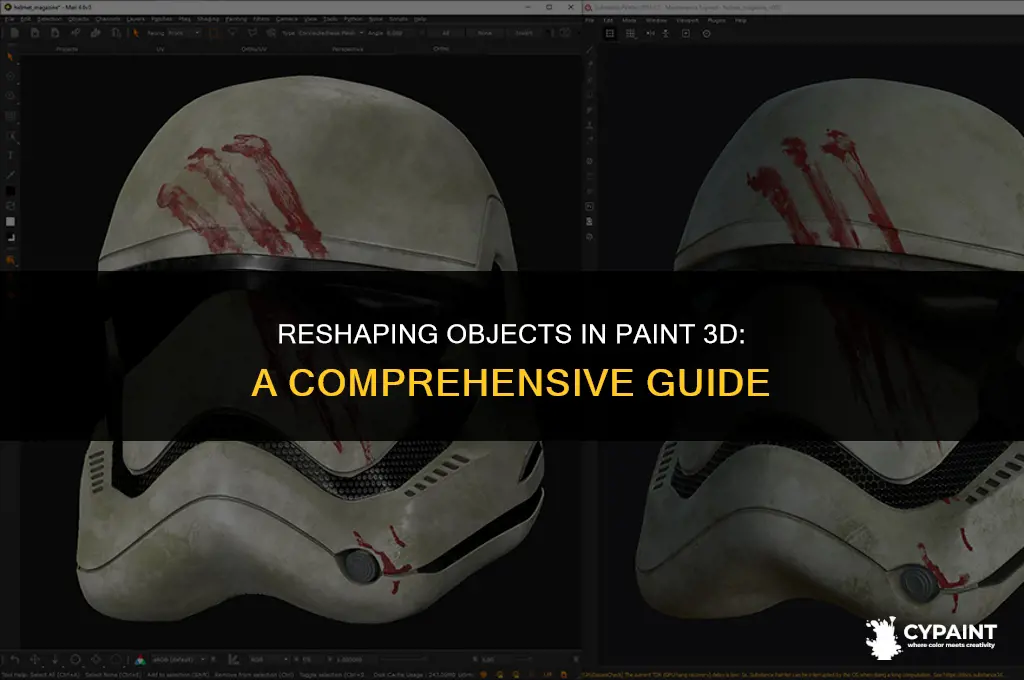Switch to the Ortho/UV tab in Mari
This screenshot has height=680, width=1024.
tap(254, 49)
